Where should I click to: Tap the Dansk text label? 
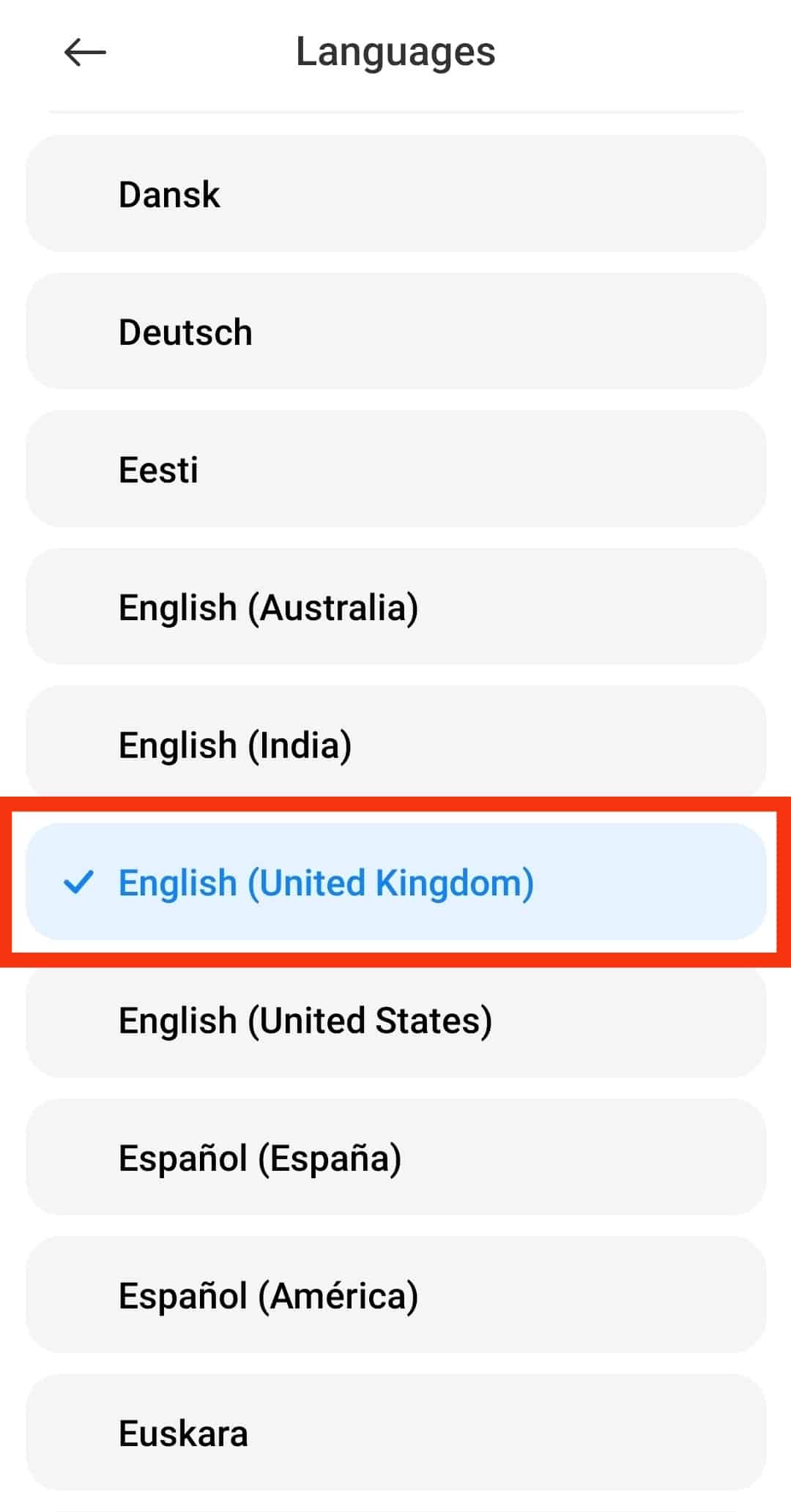[x=169, y=195]
